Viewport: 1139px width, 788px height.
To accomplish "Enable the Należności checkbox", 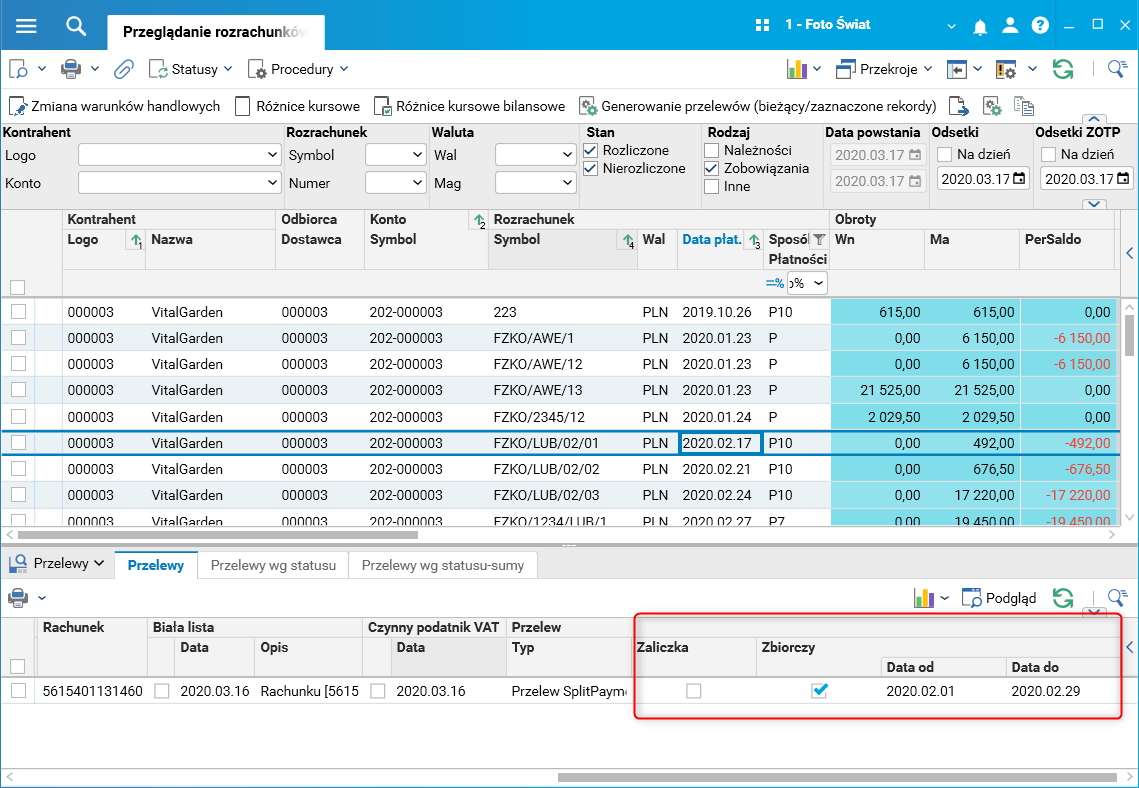I will coord(711,150).
